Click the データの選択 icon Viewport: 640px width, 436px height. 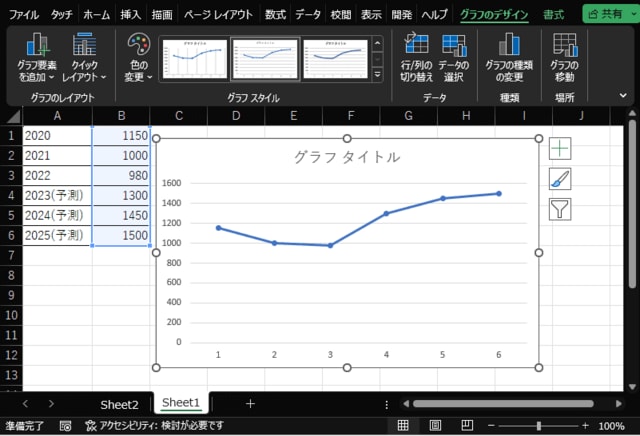coord(454,58)
